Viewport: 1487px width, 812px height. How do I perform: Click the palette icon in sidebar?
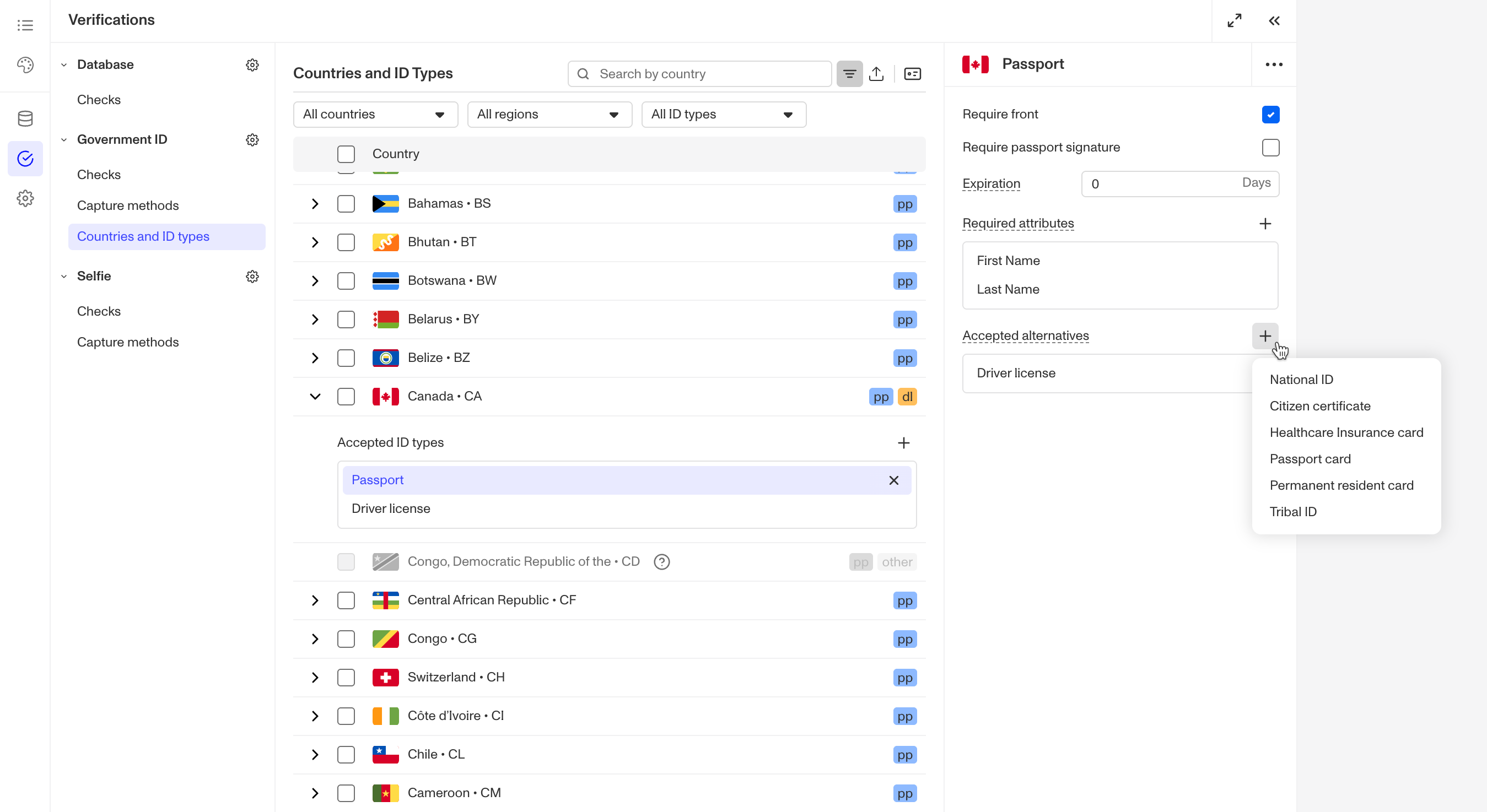pyautogui.click(x=25, y=64)
